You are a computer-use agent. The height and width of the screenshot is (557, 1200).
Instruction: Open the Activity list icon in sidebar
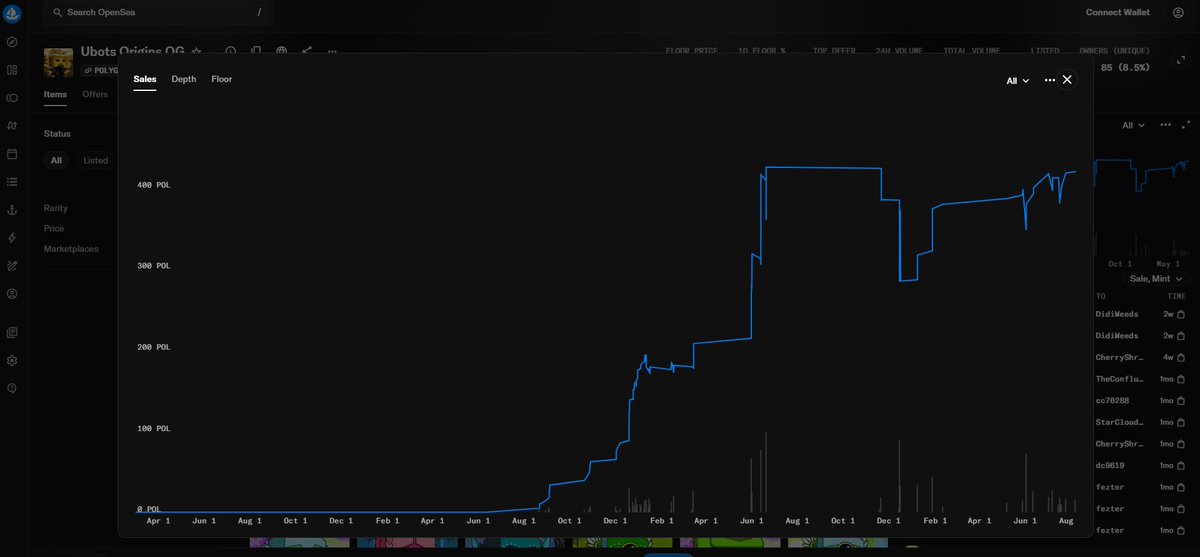[x=12, y=182]
